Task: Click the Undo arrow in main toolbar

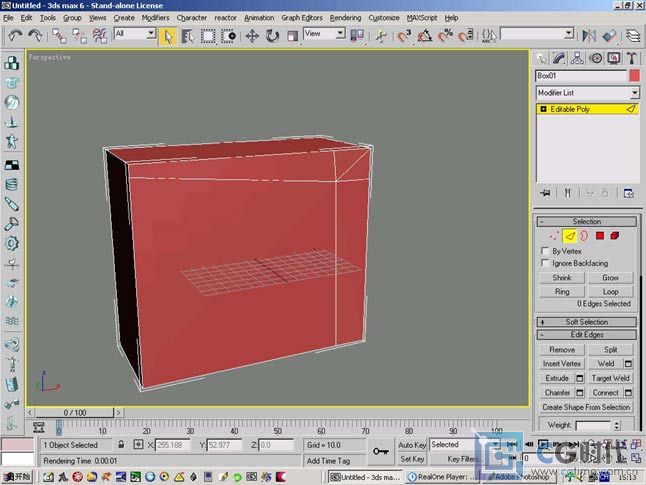Action: pyautogui.click(x=15, y=35)
